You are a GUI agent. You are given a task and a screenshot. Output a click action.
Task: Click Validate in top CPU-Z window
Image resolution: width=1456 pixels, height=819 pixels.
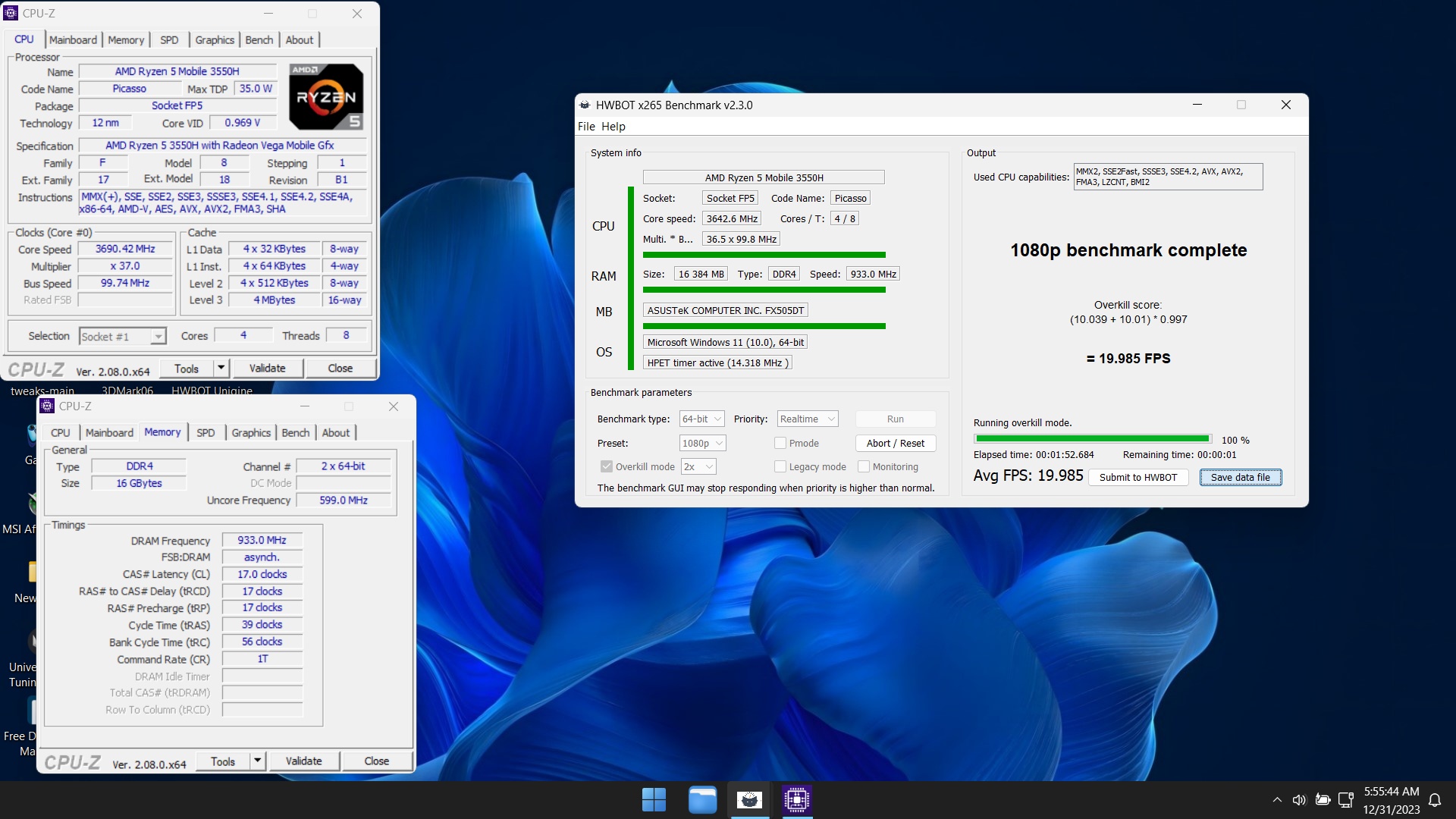(268, 368)
